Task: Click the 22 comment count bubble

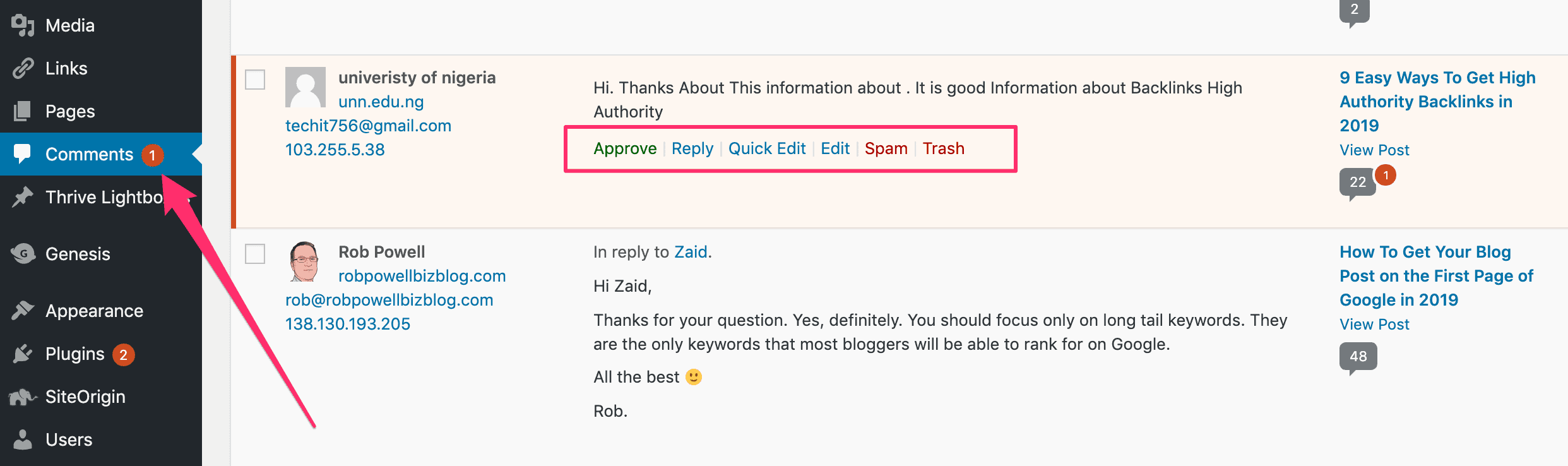Action: pyautogui.click(x=1357, y=181)
